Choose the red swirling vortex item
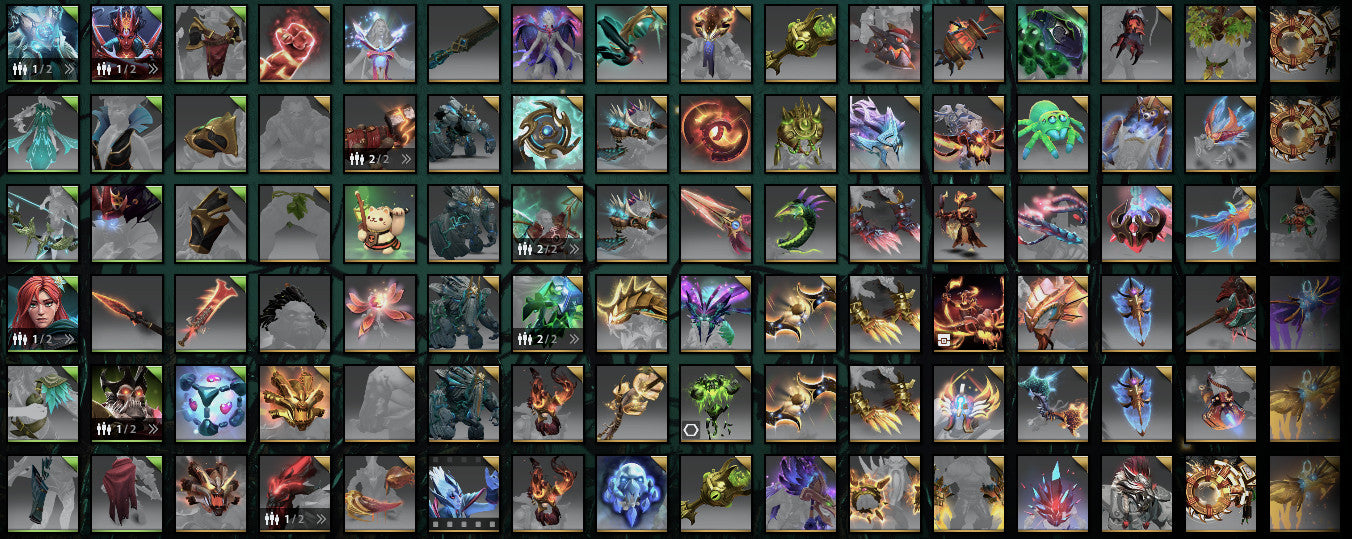This screenshot has width=1352, height=539. pos(716,133)
